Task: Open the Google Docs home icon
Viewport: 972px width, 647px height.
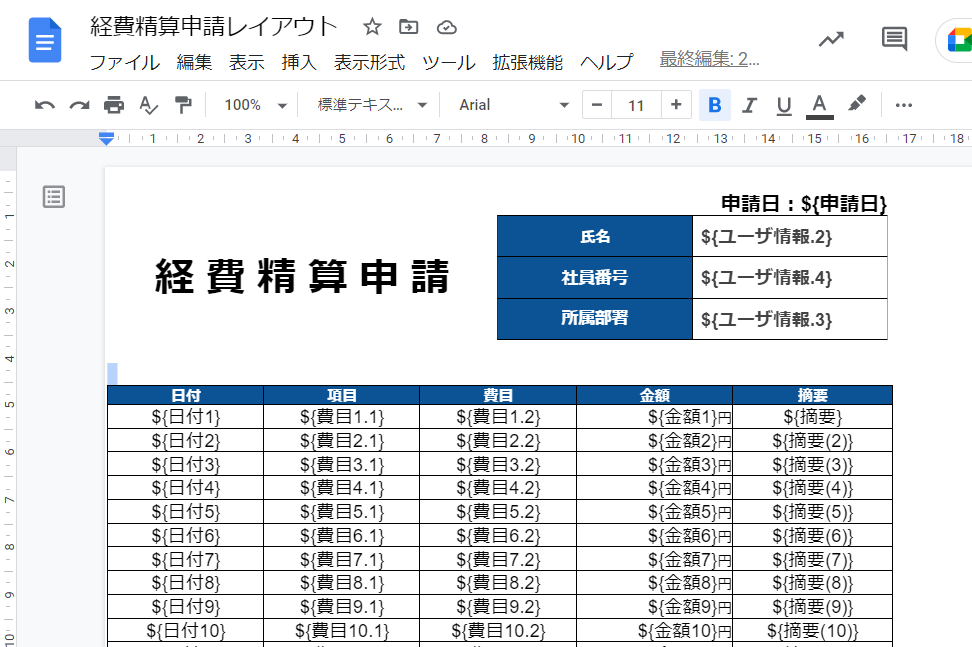Action: pyautogui.click(x=45, y=41)
